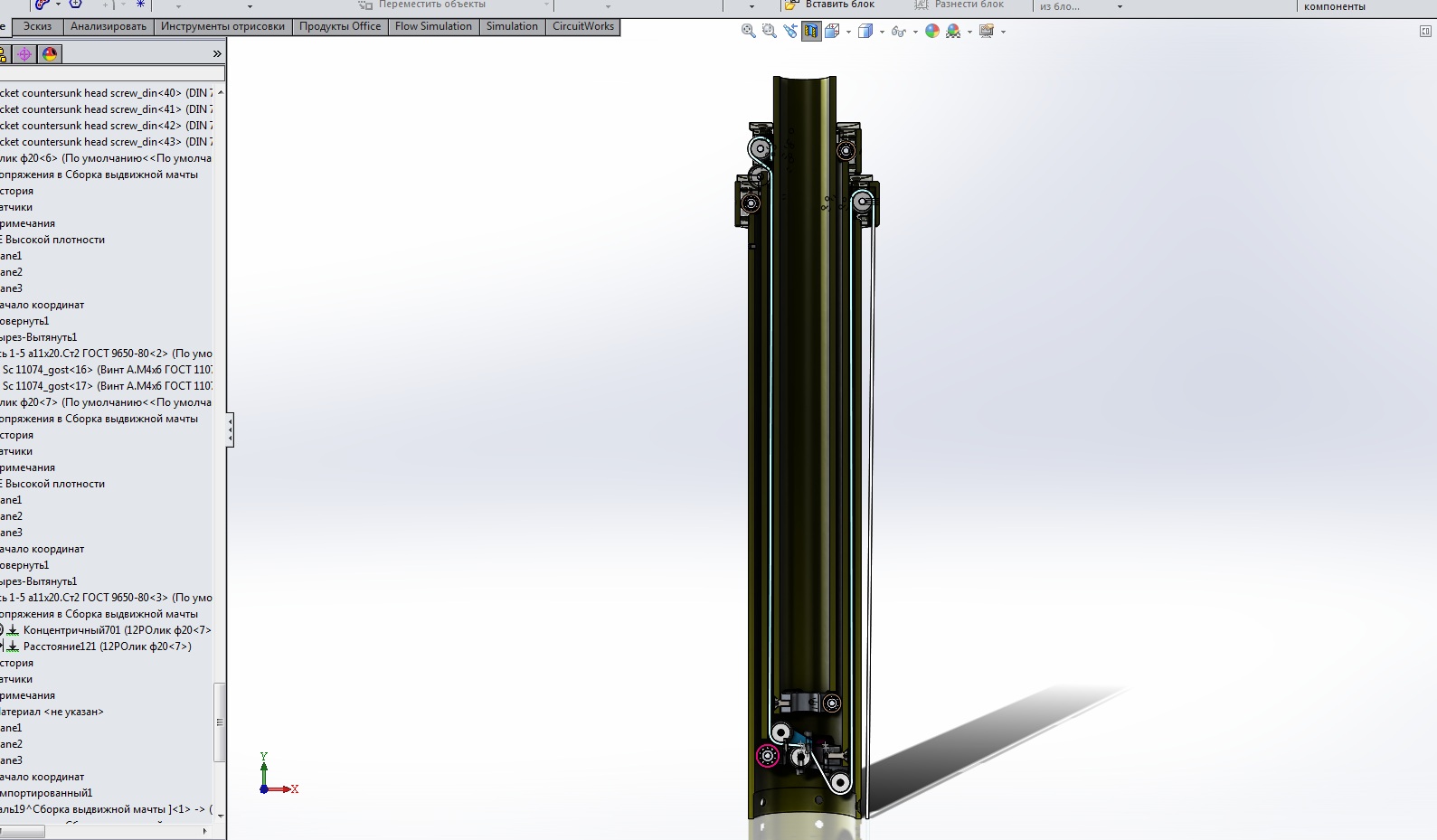
Task: Click the sketch spline tool icon
Action: pos(42,5)
